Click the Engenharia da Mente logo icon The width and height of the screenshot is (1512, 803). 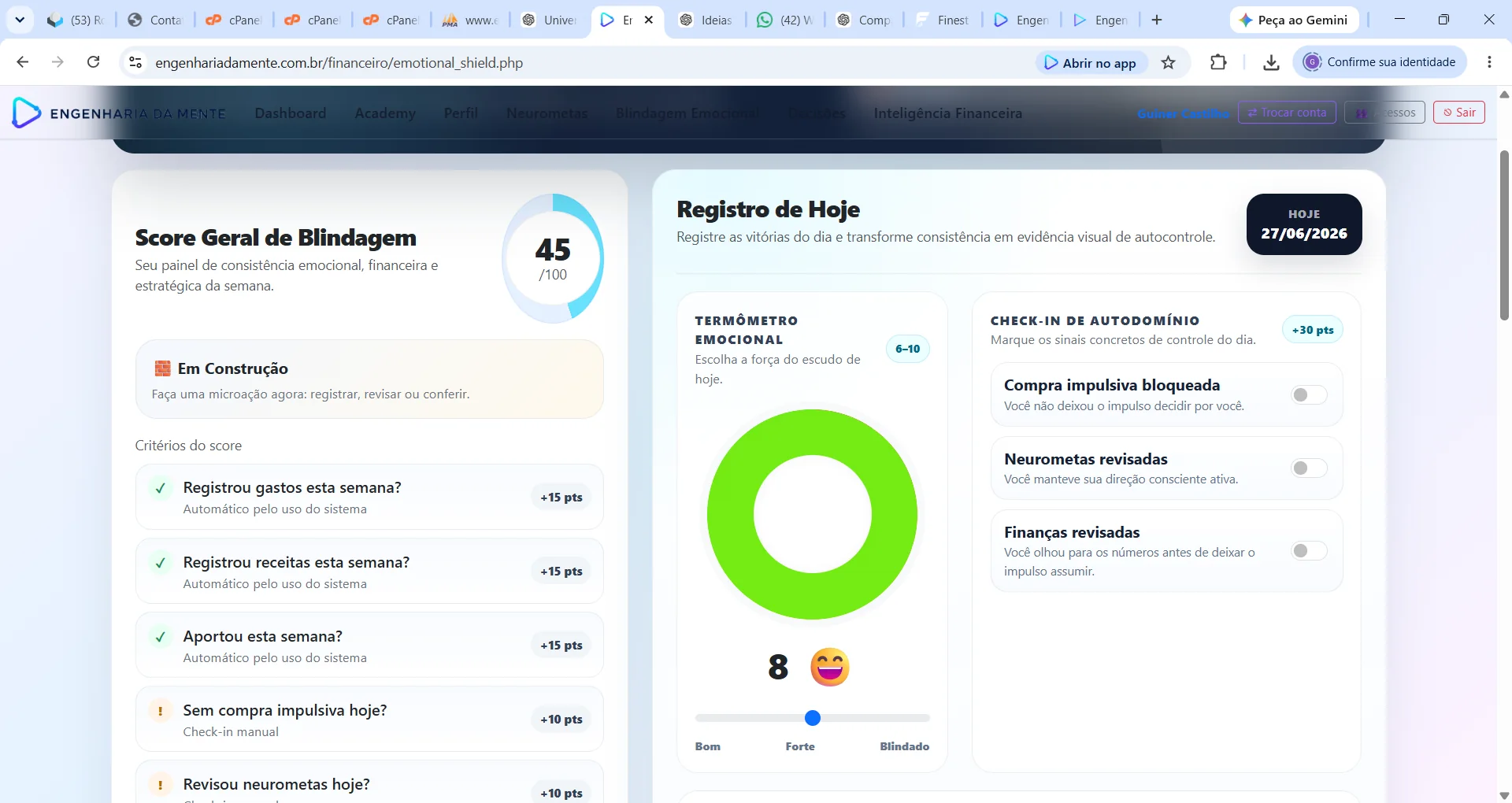[26, 113]
